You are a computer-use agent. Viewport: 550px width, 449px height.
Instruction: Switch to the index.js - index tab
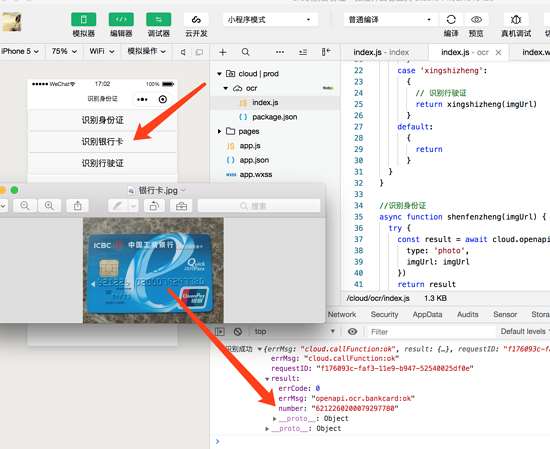tap(381, 53)
